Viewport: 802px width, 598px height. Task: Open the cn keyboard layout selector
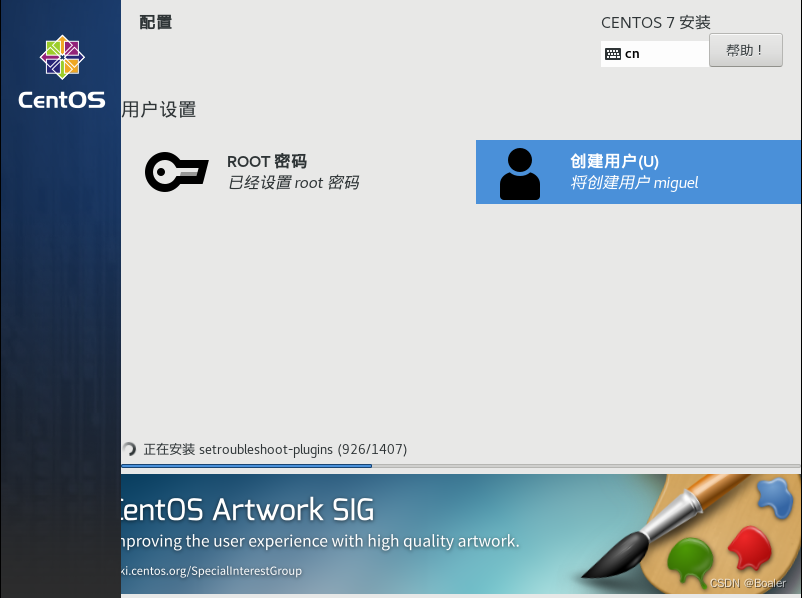(655, 53)
